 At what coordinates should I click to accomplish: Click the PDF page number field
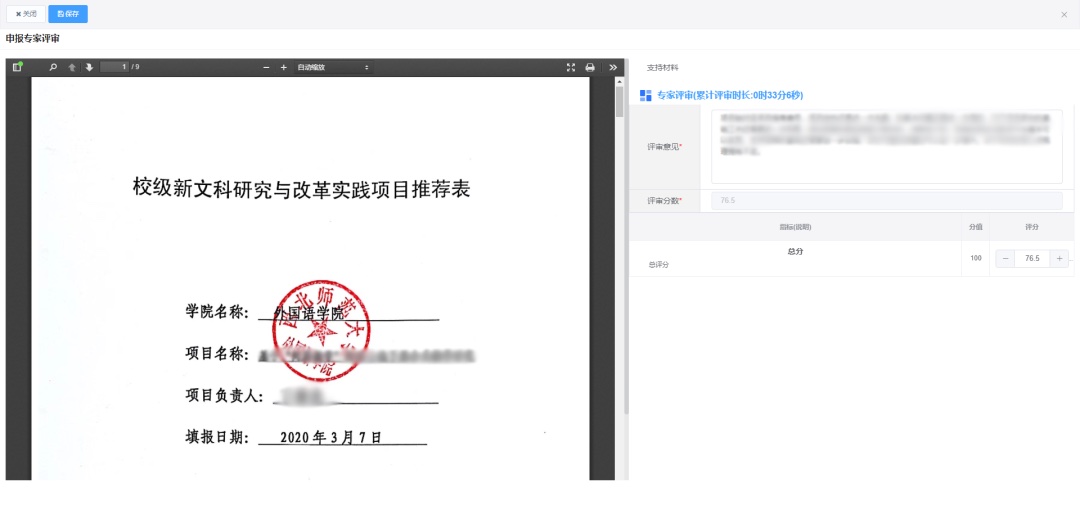pyautogui.click(x=115, y=67)
